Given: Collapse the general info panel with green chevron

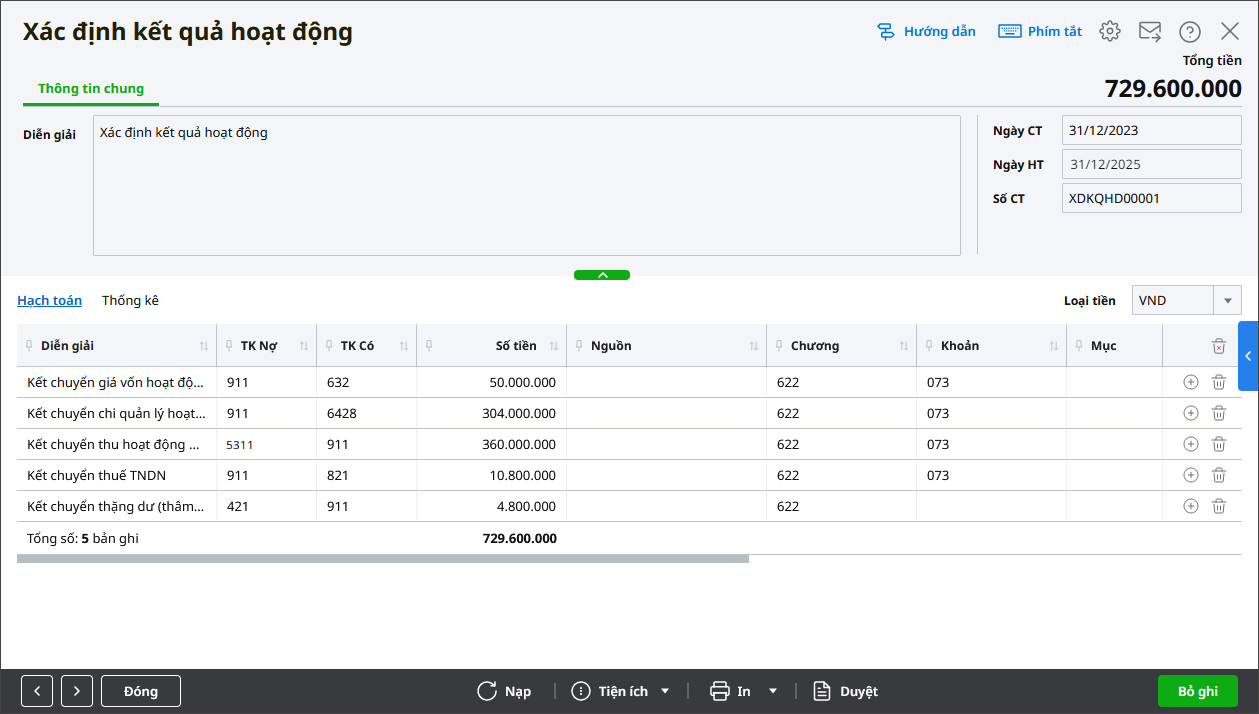Looking at the screenshot, I should coord(602,275).
